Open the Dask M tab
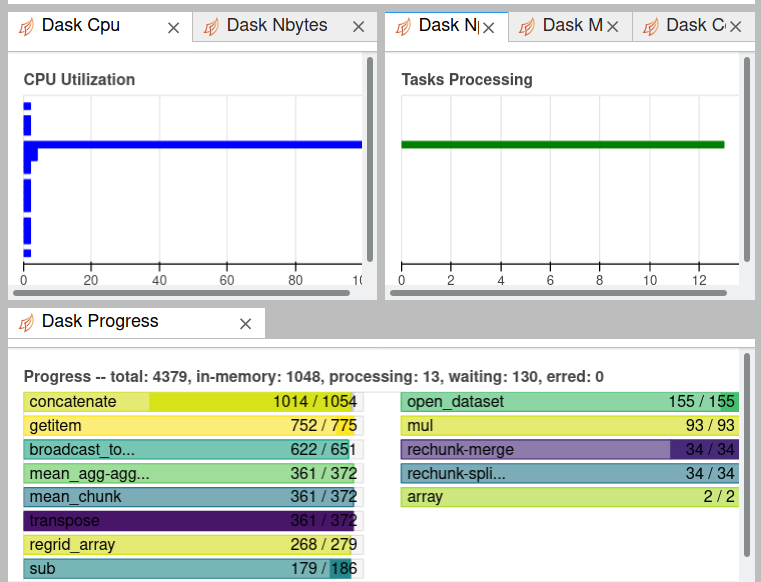The image size is (761, 582). point(570,26)
